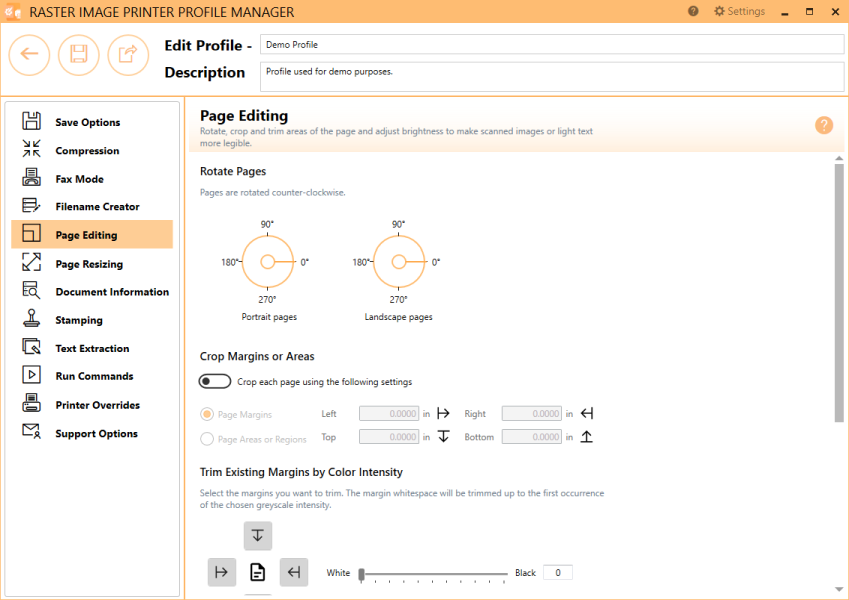Select Page Areas or Regions radio

pyautogui.click(x=206, y=439)
